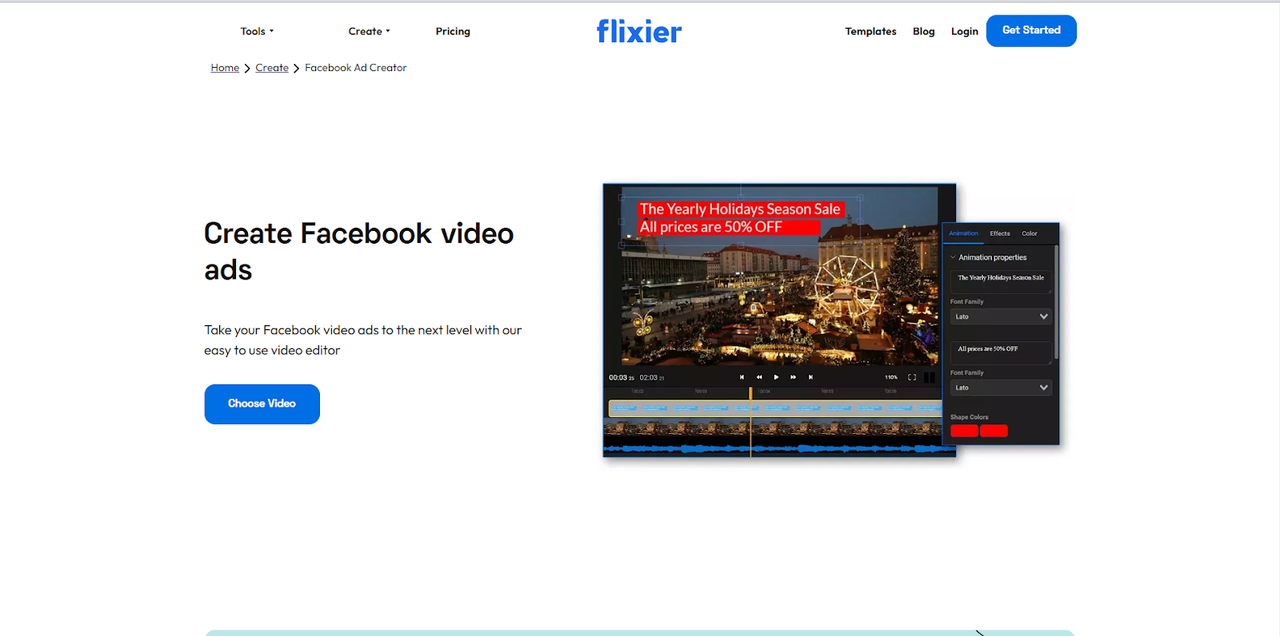The image size is (1280, 636).
Task: Click the 00:03 current timecode
Action: point(621,377)
